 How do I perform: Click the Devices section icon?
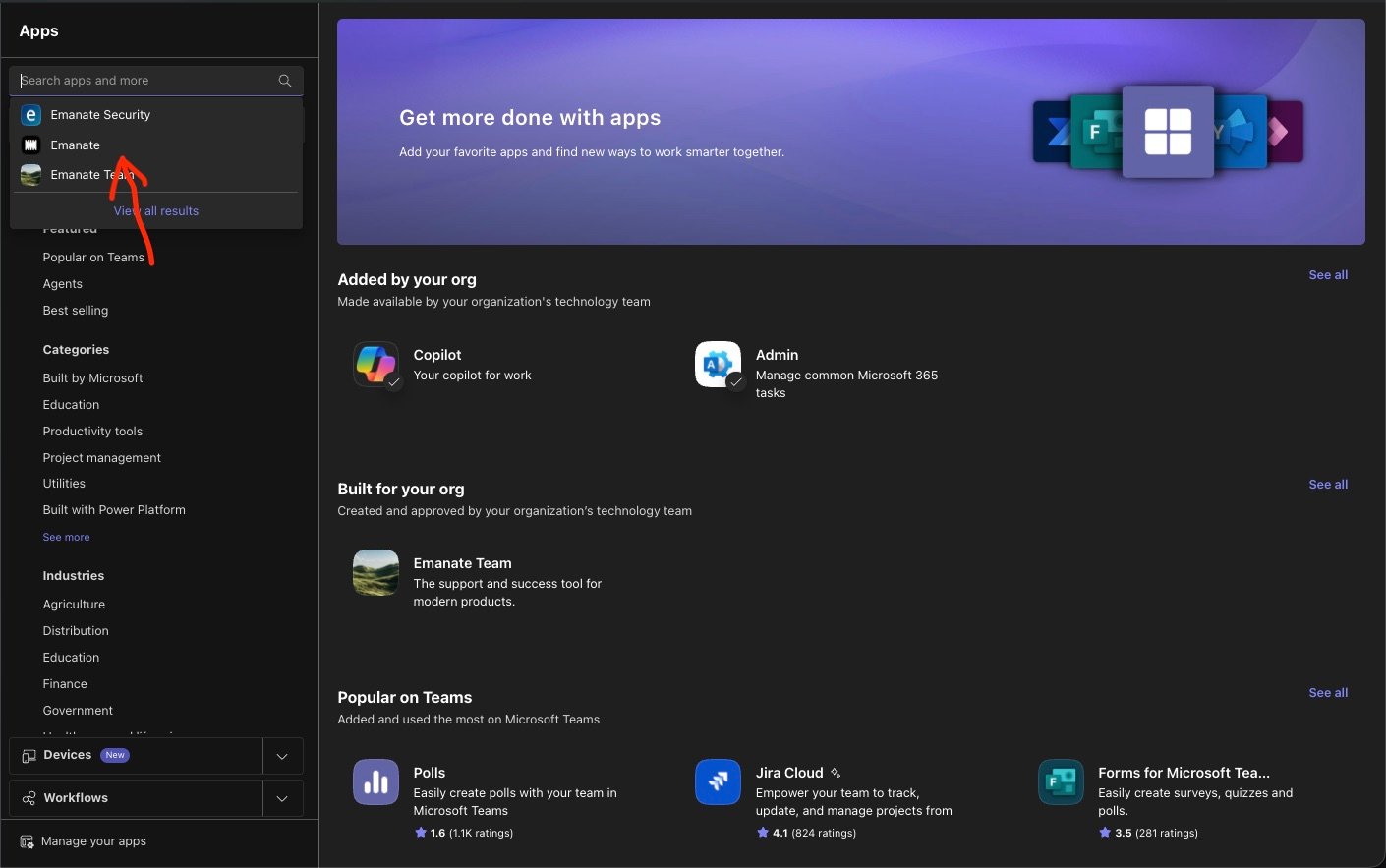29,756
